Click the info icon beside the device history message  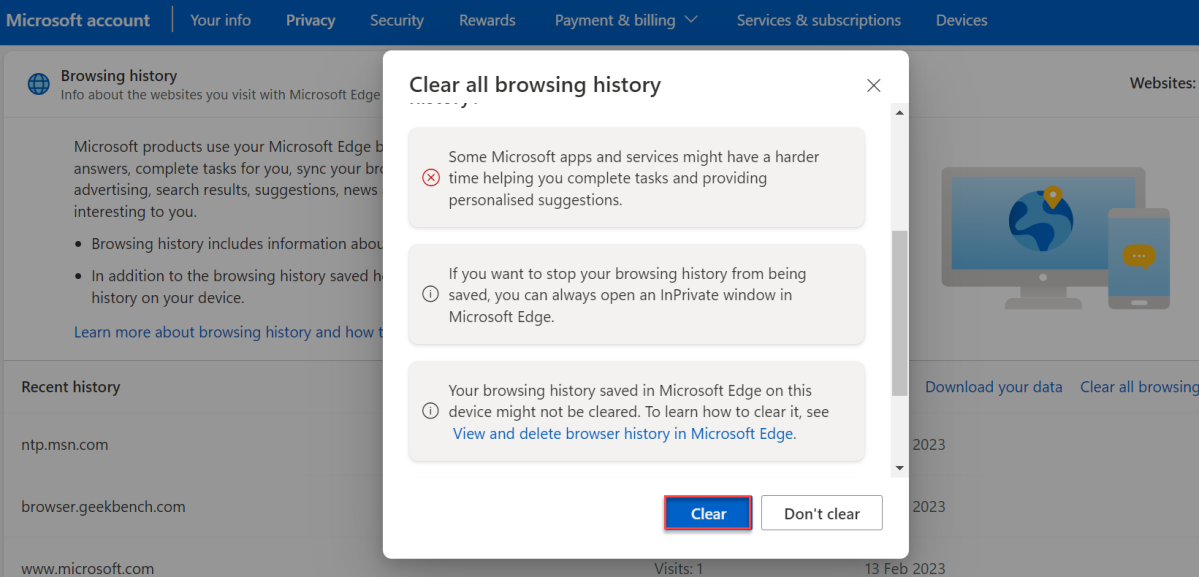431,411
